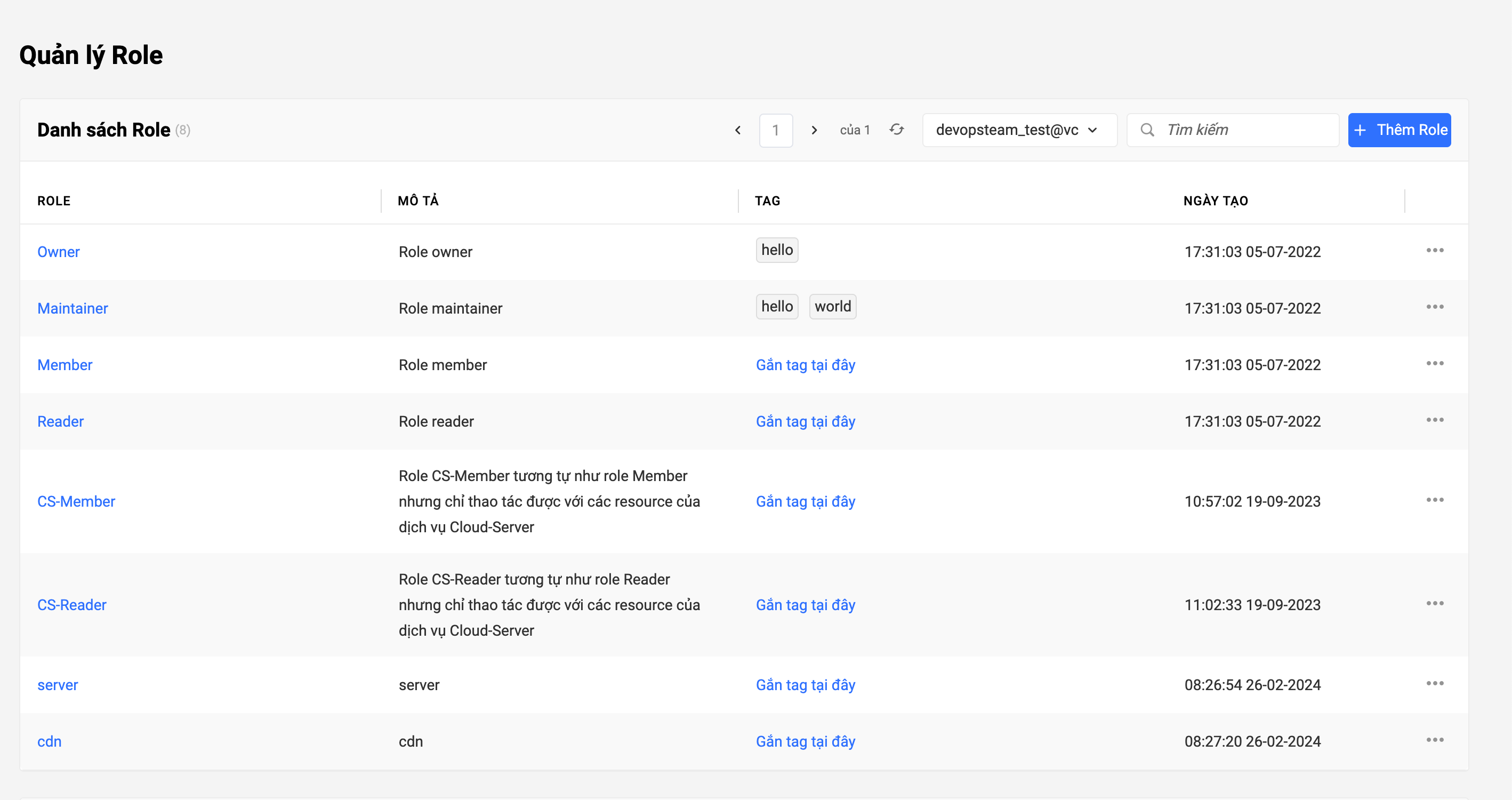Go to the previous page arrow
This screenshot has width=1512, height=800.
point(738,130)
